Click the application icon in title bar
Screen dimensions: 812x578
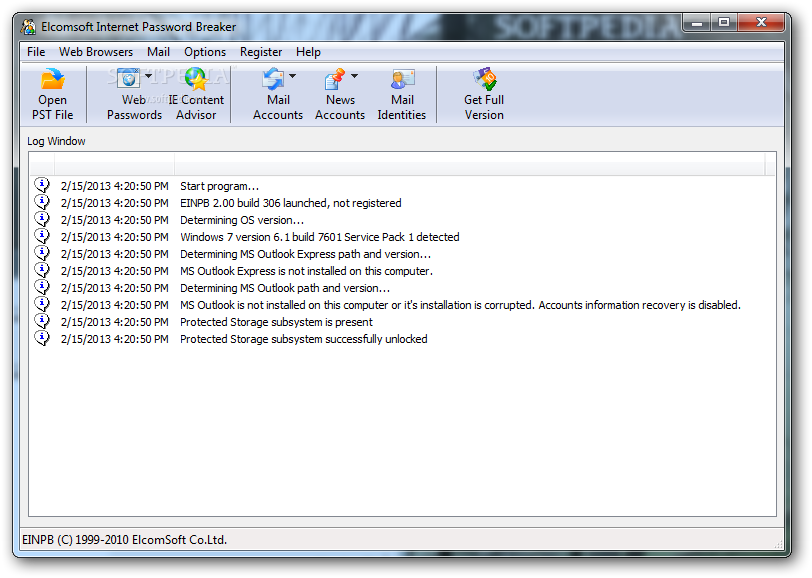tap(29, 26)
